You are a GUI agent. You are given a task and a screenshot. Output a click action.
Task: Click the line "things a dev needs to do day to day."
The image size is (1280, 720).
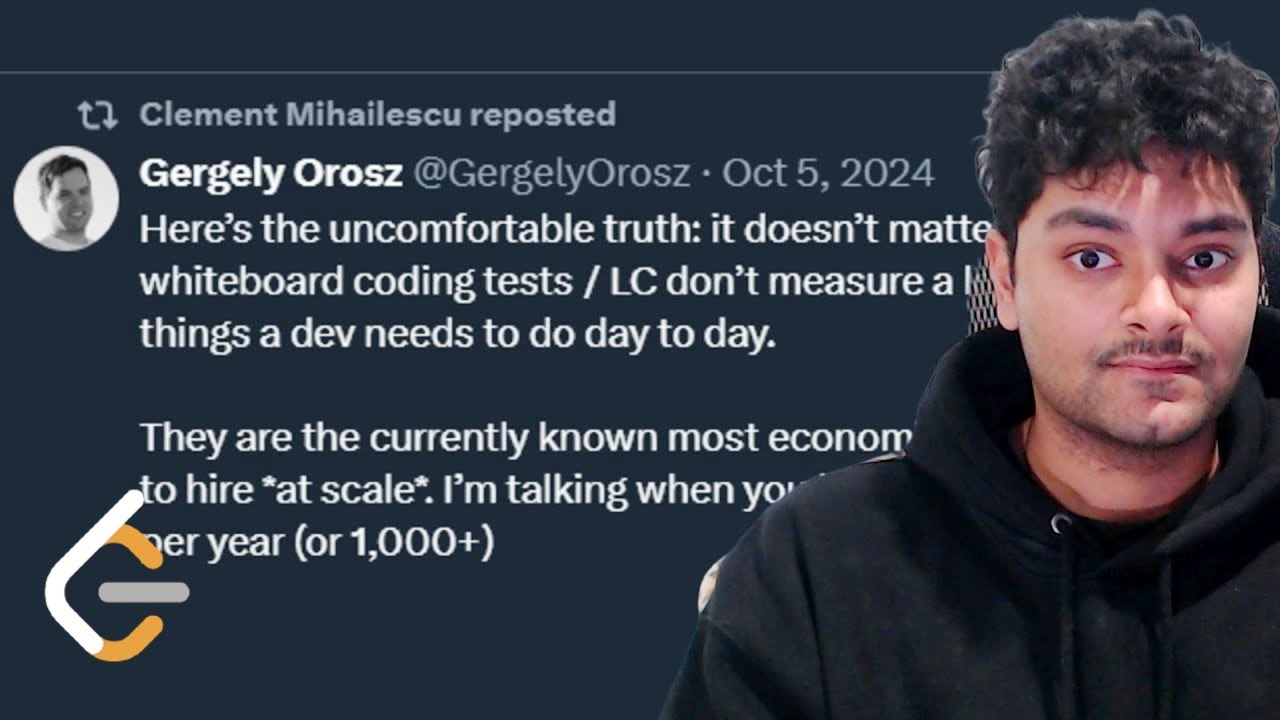457,334
